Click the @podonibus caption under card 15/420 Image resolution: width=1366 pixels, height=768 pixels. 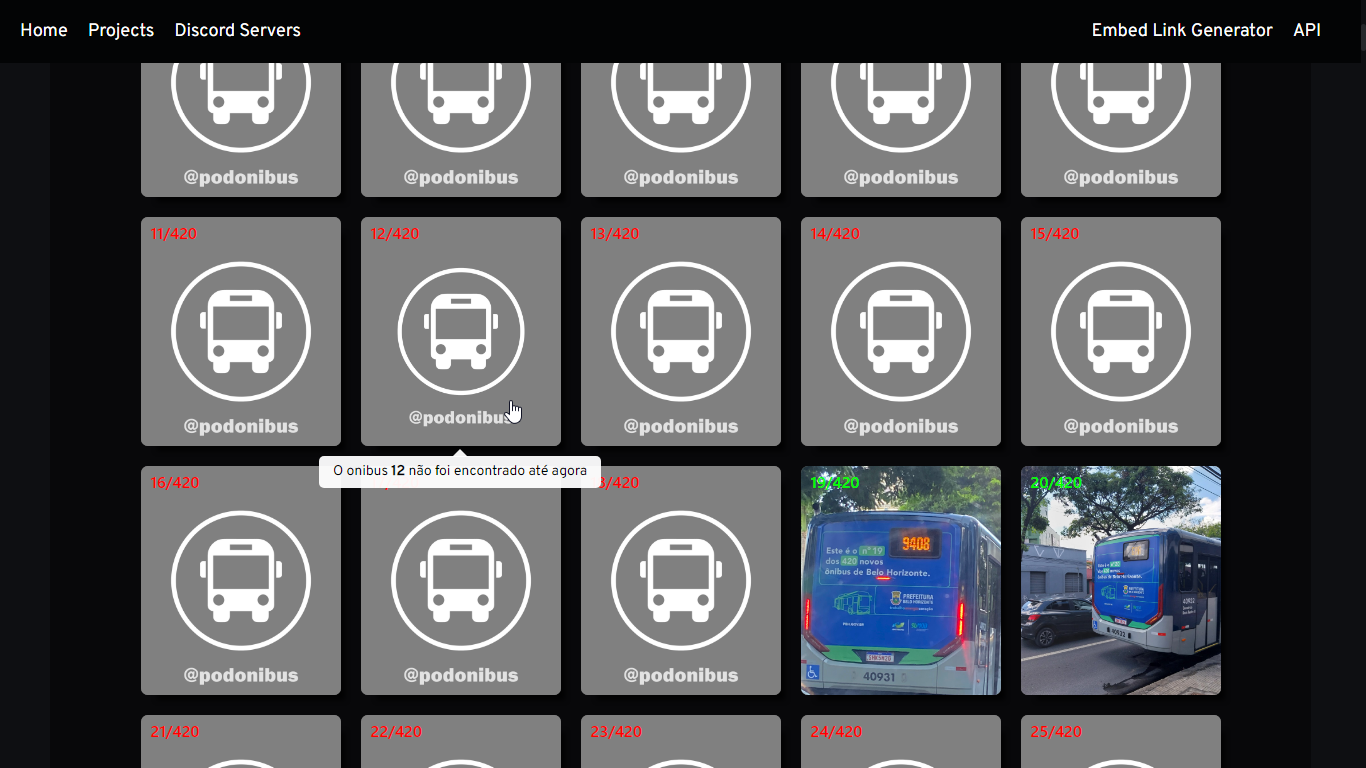click(x=1121, y=426)
